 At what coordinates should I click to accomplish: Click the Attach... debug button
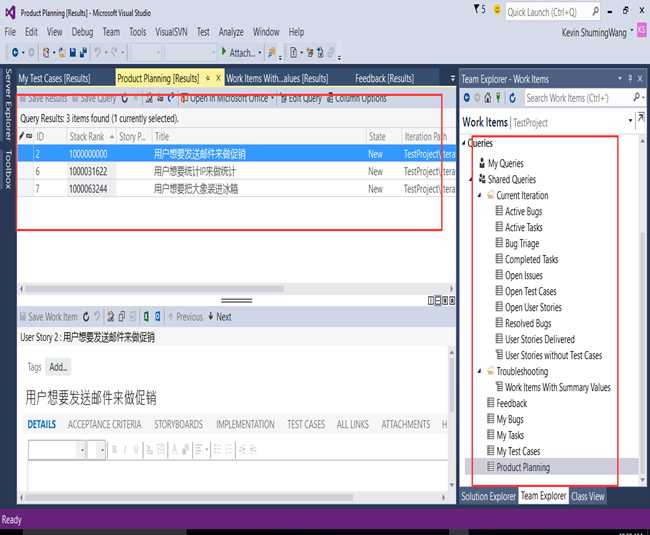coord(238,53)
